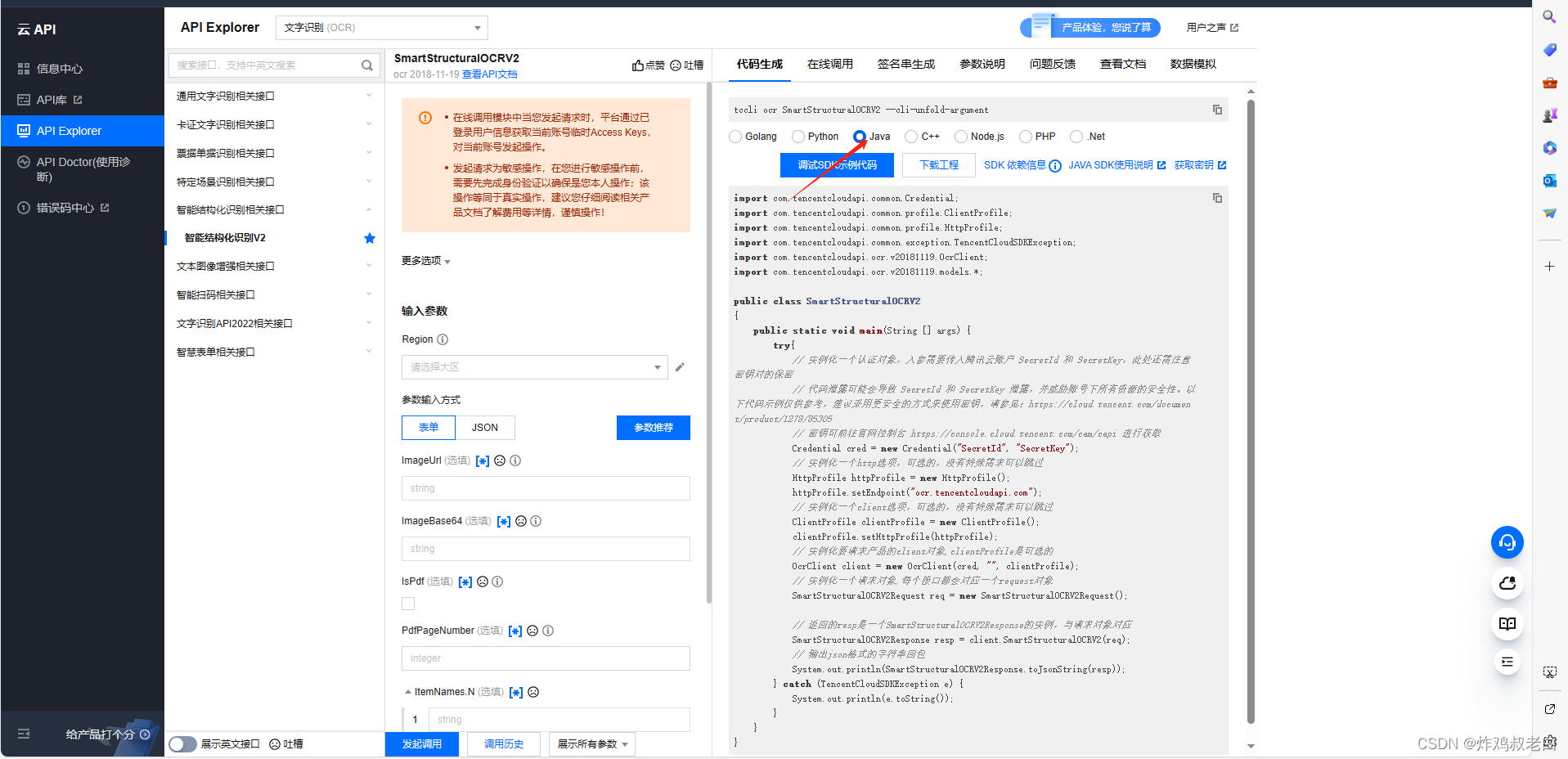The height and width of the screenshot is (759, 1568).
Task: Click the ItemNames.N feedback face icon
Action: [x=533, y=692]
